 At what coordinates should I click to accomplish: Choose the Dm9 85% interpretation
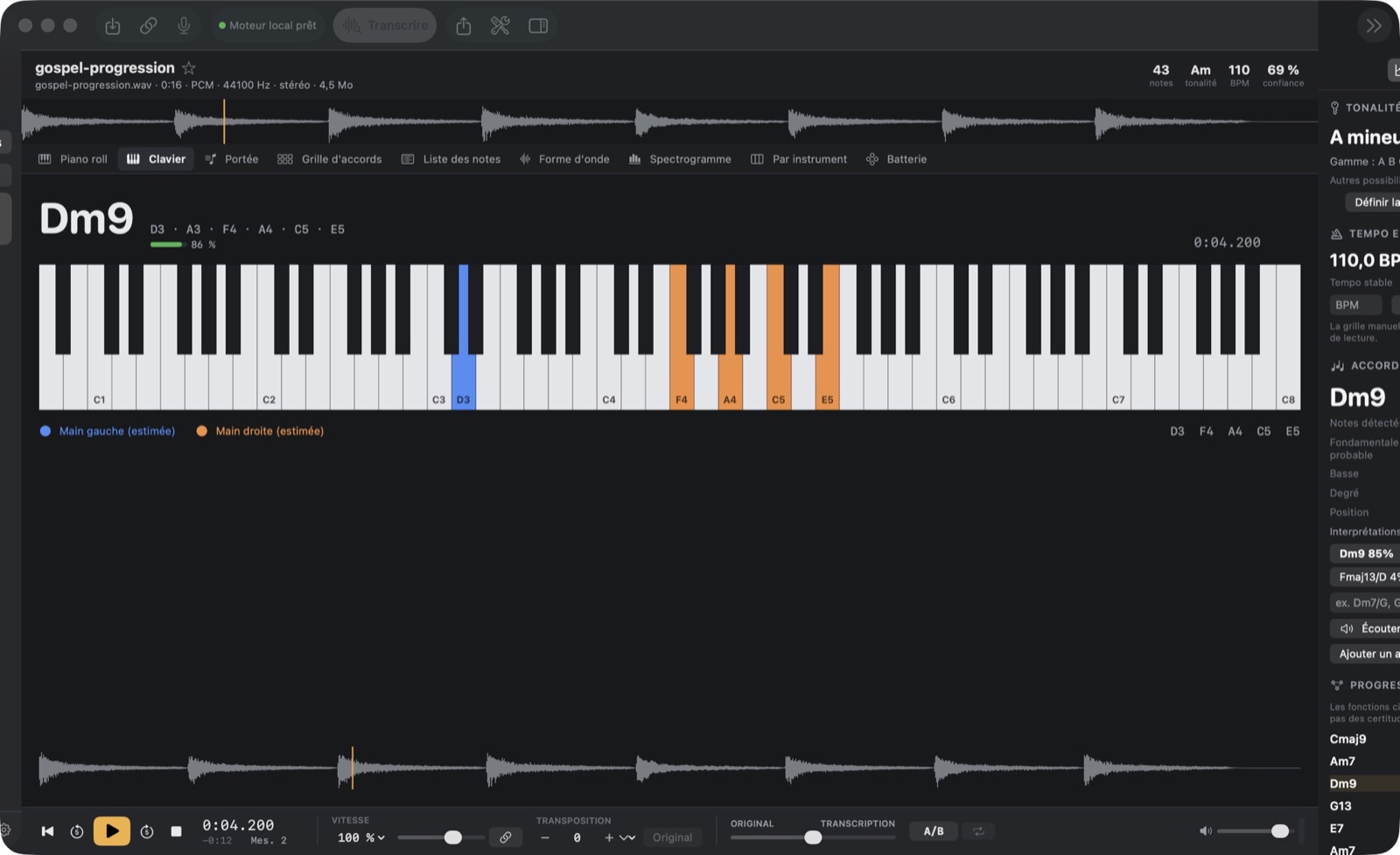1365,554
